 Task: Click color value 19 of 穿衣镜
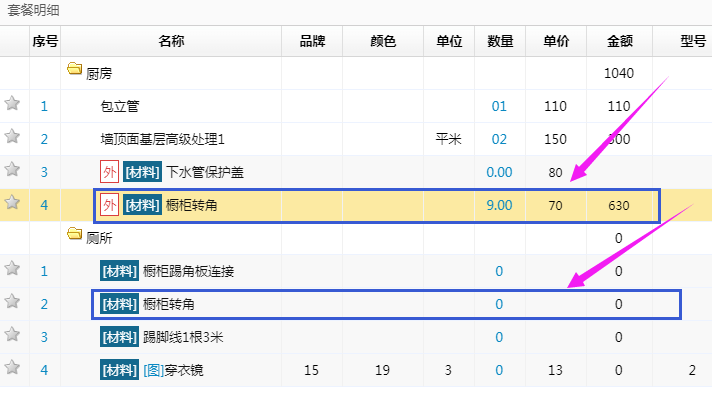(382, 370)
